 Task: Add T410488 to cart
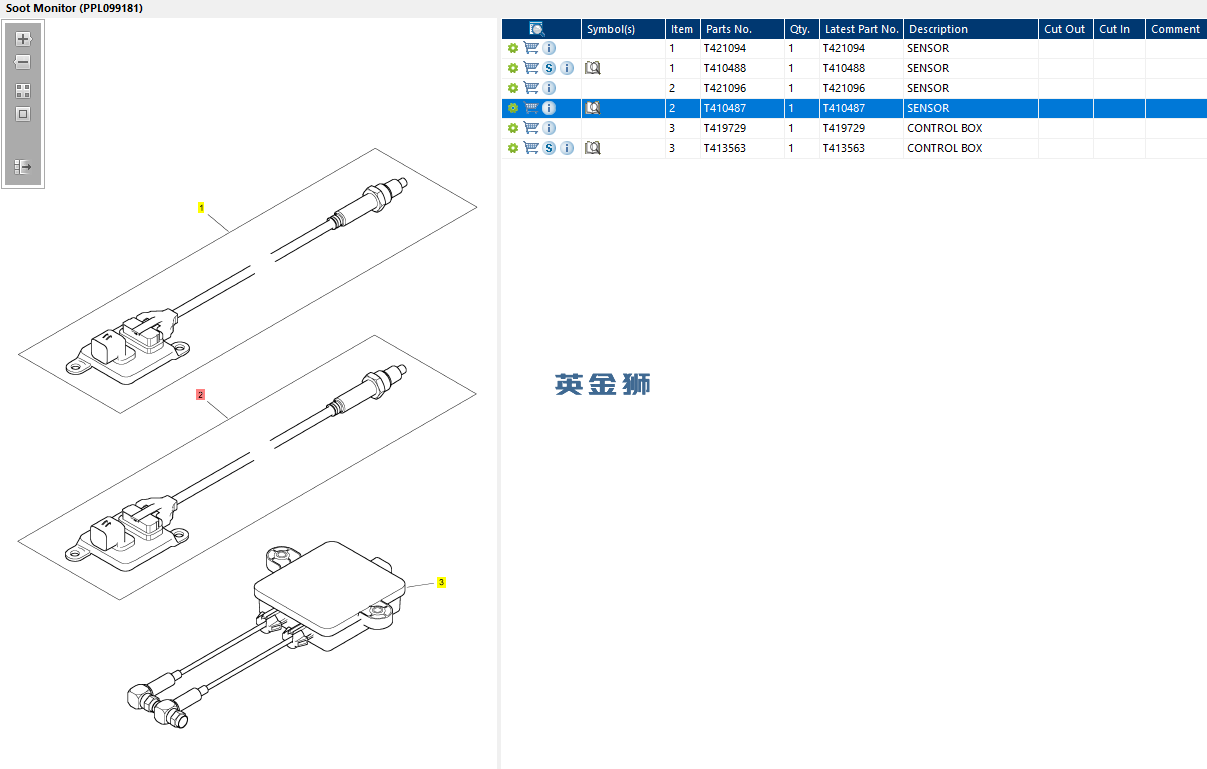point(531,68)
